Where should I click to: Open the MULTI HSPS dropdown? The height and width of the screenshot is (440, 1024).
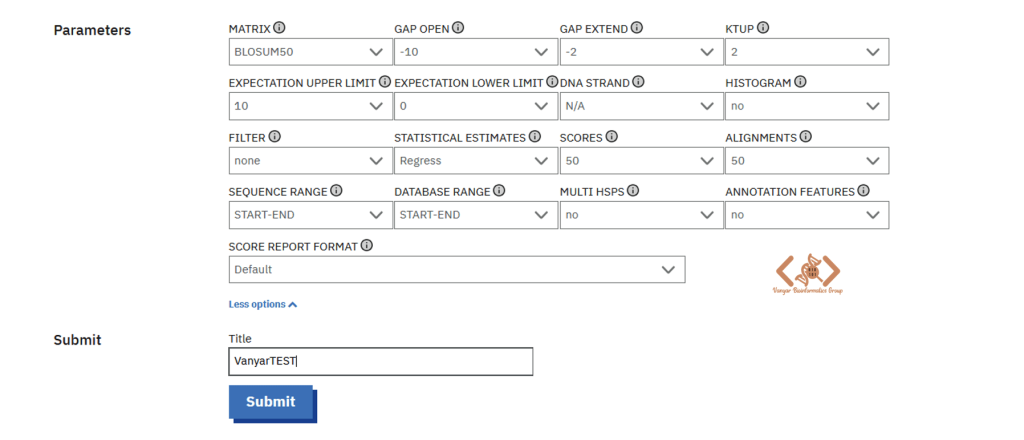tap(641, 215)
